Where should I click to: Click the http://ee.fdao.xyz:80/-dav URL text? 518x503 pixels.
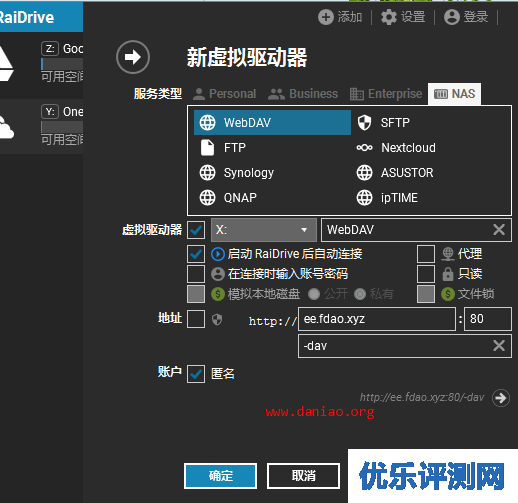coord(422,397)
